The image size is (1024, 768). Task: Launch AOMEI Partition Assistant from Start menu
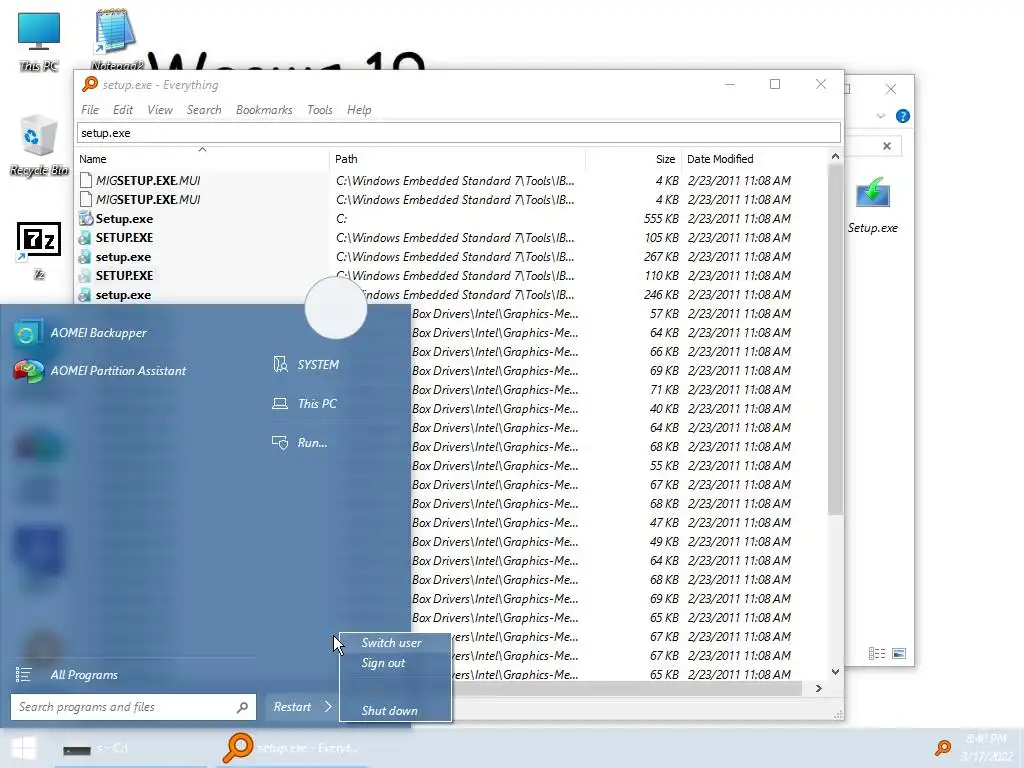[x=100, y=371]
